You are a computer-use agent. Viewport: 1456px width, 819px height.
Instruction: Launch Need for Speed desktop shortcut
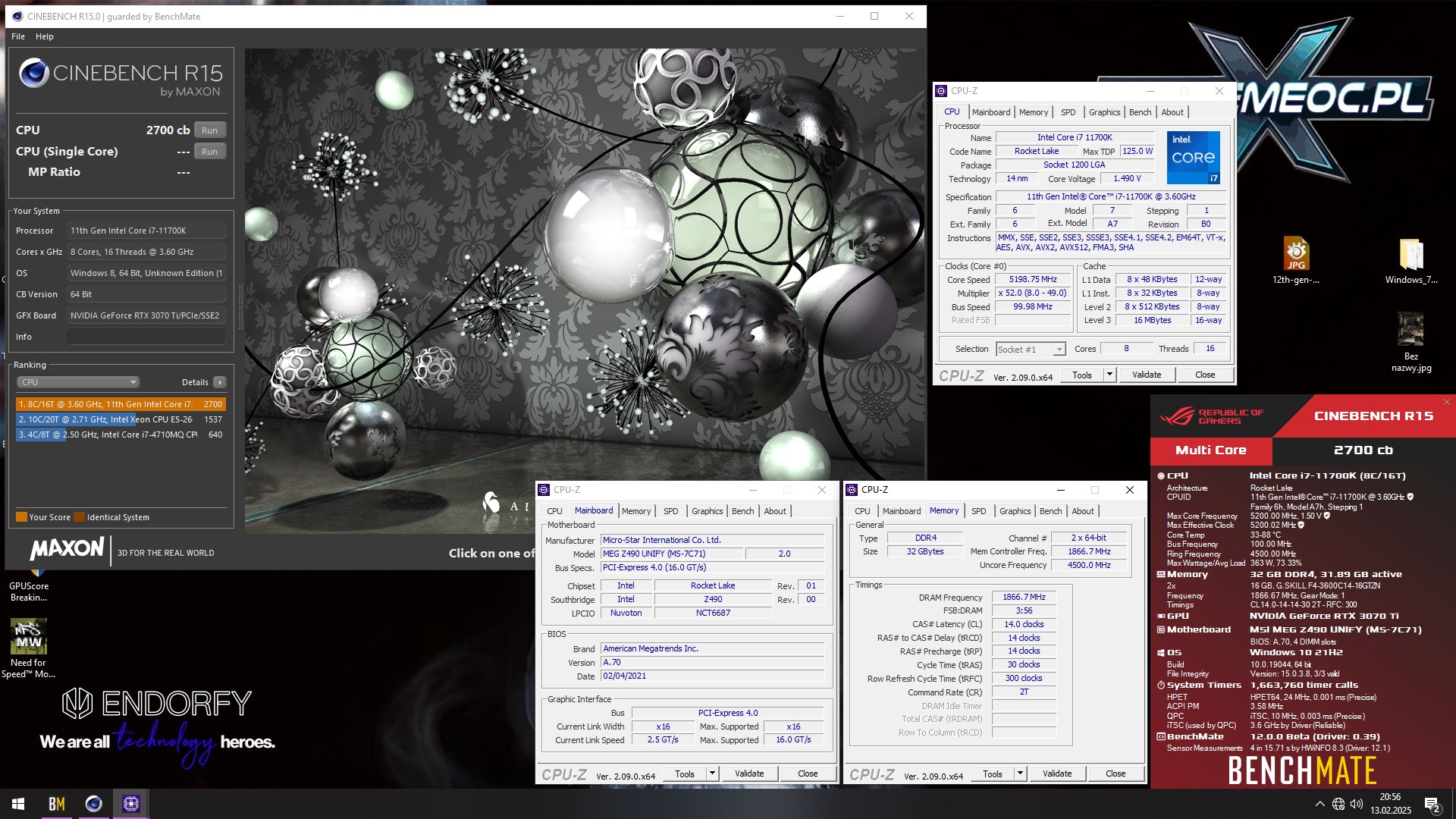coord(29,648)
